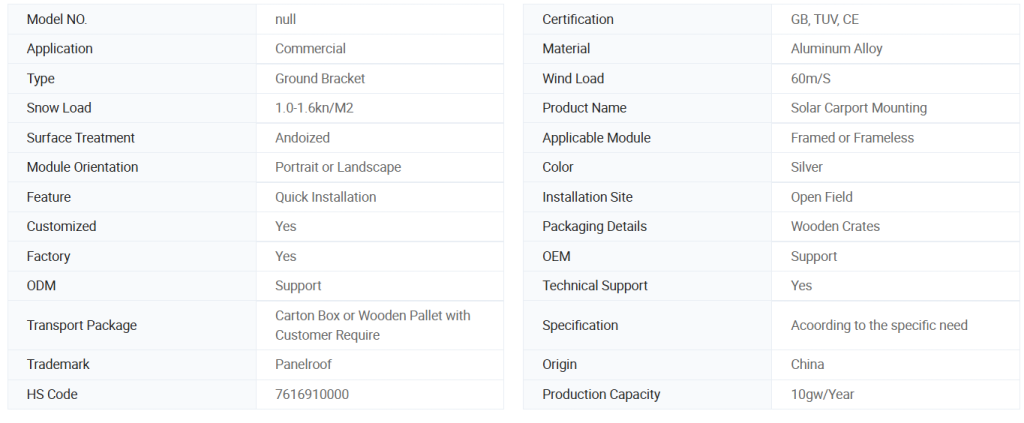Click the GB, TUV, CE certification value
Viewport: 1024px width, 423px height.
(x=825, y=20)
